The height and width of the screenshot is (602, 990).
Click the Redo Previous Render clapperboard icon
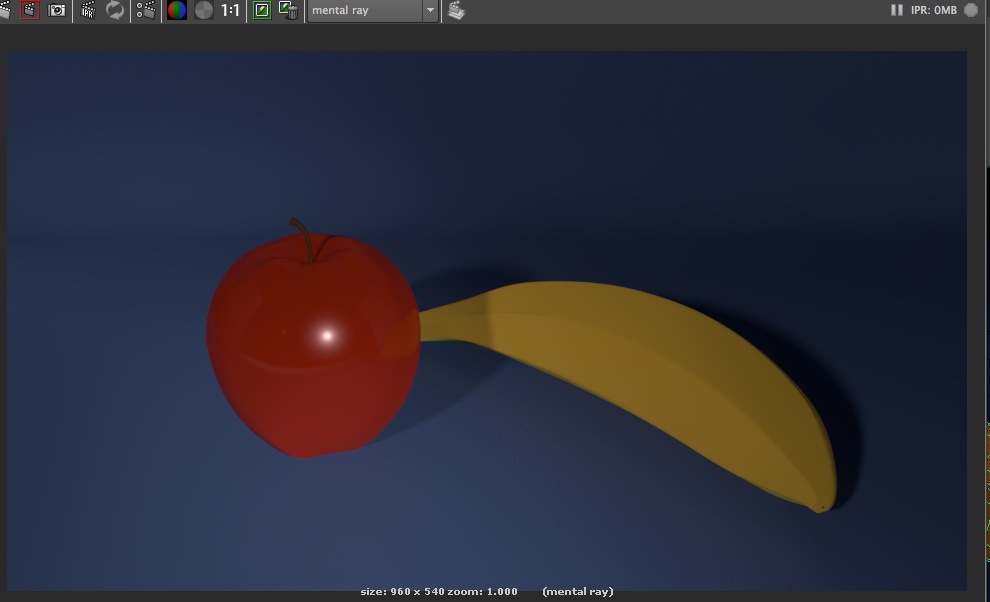[4, 10]
